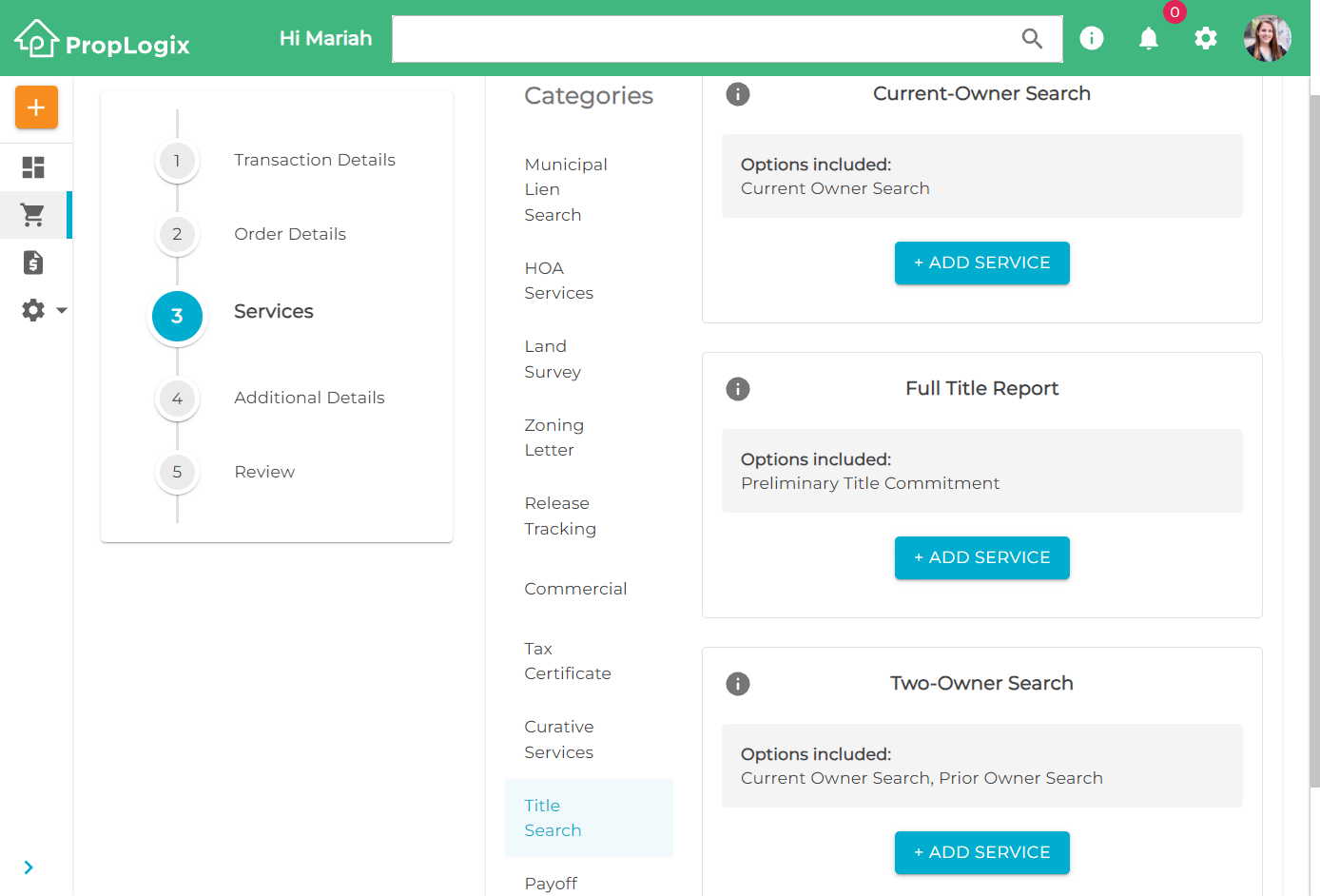Viewport: 1320px width, 896px height.
Task: Click the orange plus new order button
Action: pos(36,107)
